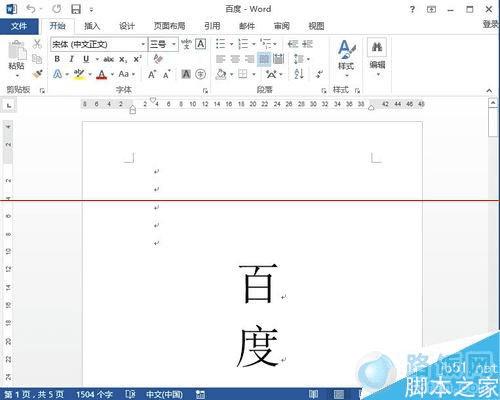Switch to the 页面布局 Page Layout tab
Screen dimensions: 500x400
tap(169, 26)
